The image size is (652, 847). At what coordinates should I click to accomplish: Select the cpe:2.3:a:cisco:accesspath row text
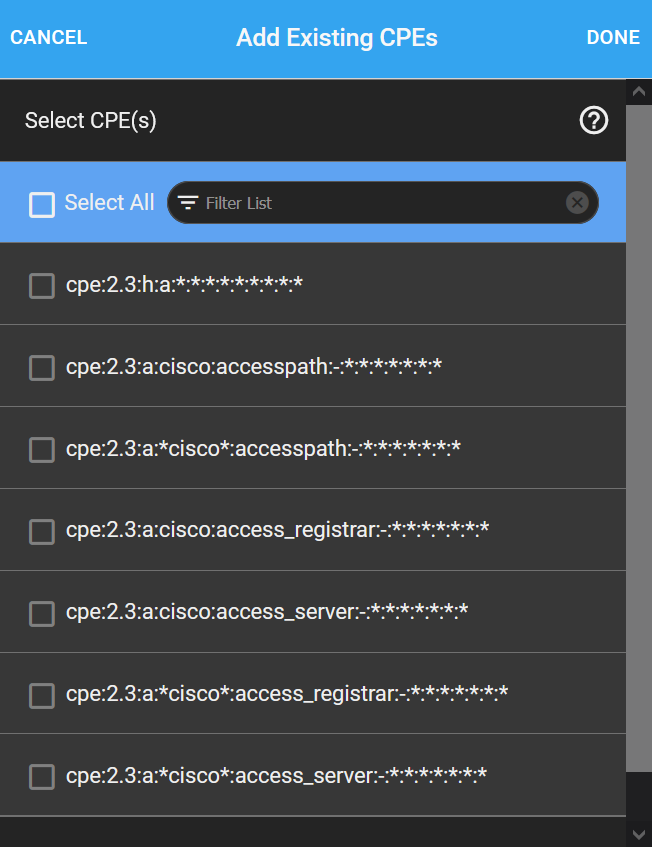point(254,367)
